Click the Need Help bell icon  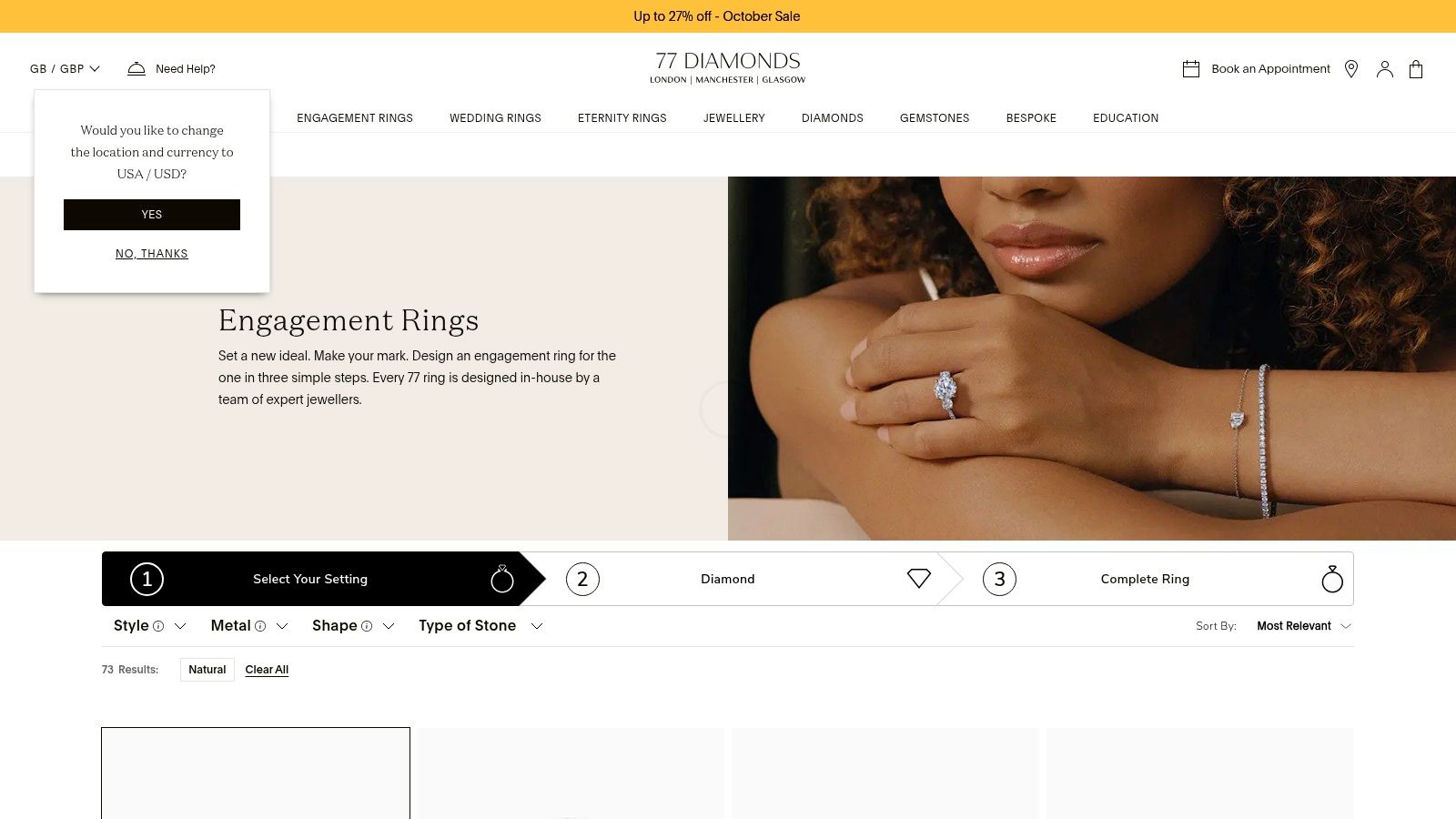coord(136,69)
